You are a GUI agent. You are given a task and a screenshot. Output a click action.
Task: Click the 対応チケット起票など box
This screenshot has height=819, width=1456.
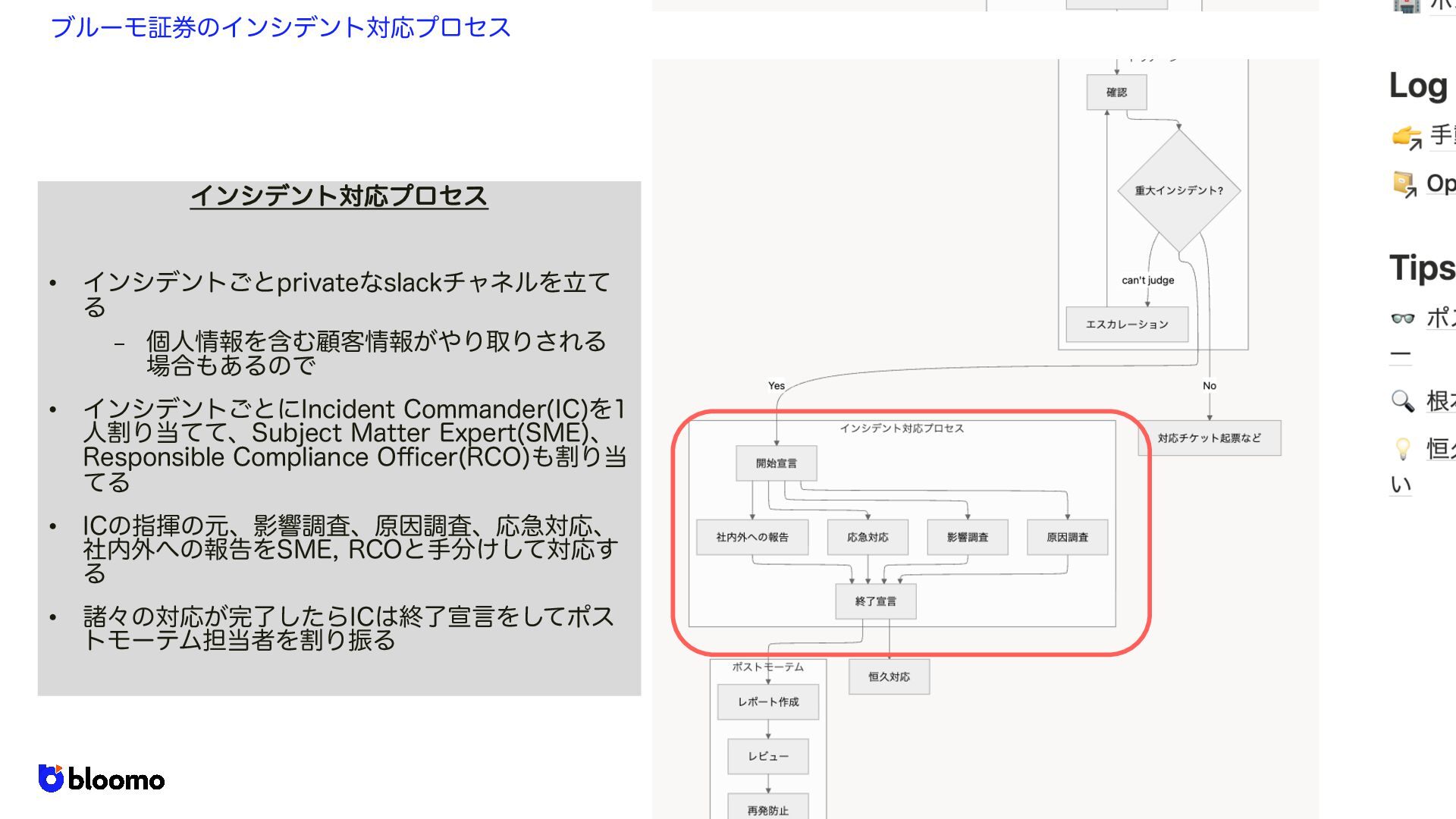1209,438
